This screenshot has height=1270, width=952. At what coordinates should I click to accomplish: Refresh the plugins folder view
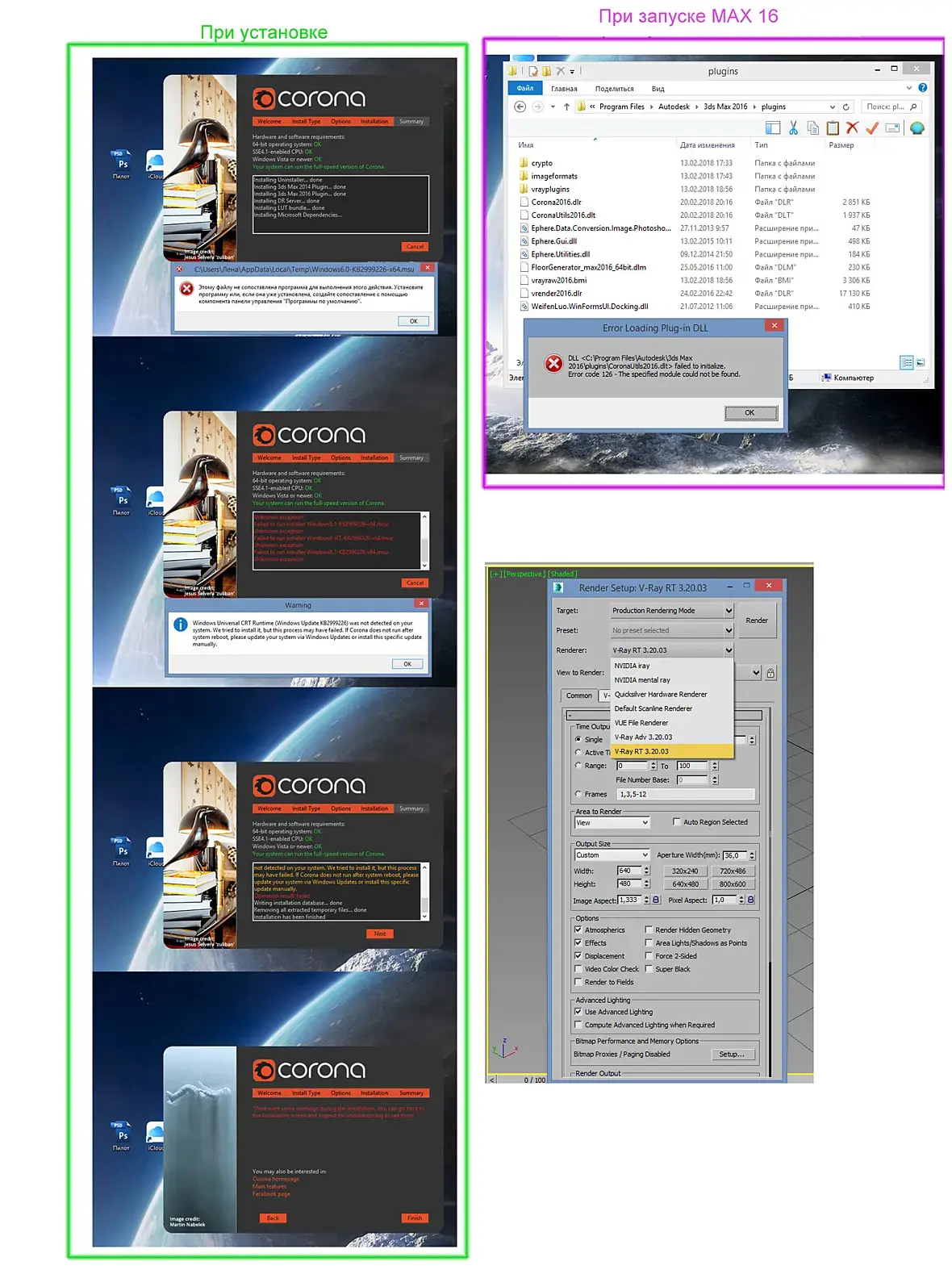[846, 107]
